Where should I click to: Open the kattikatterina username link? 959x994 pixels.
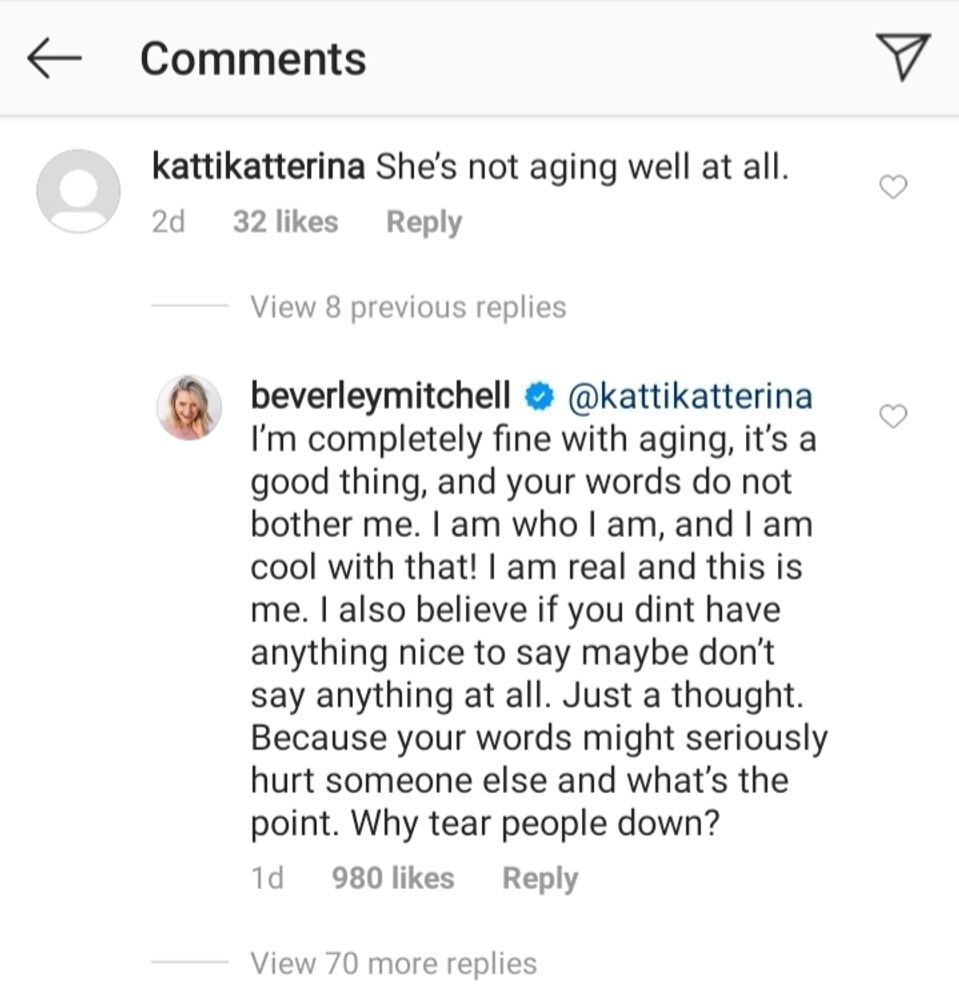(x=257, y=167)
